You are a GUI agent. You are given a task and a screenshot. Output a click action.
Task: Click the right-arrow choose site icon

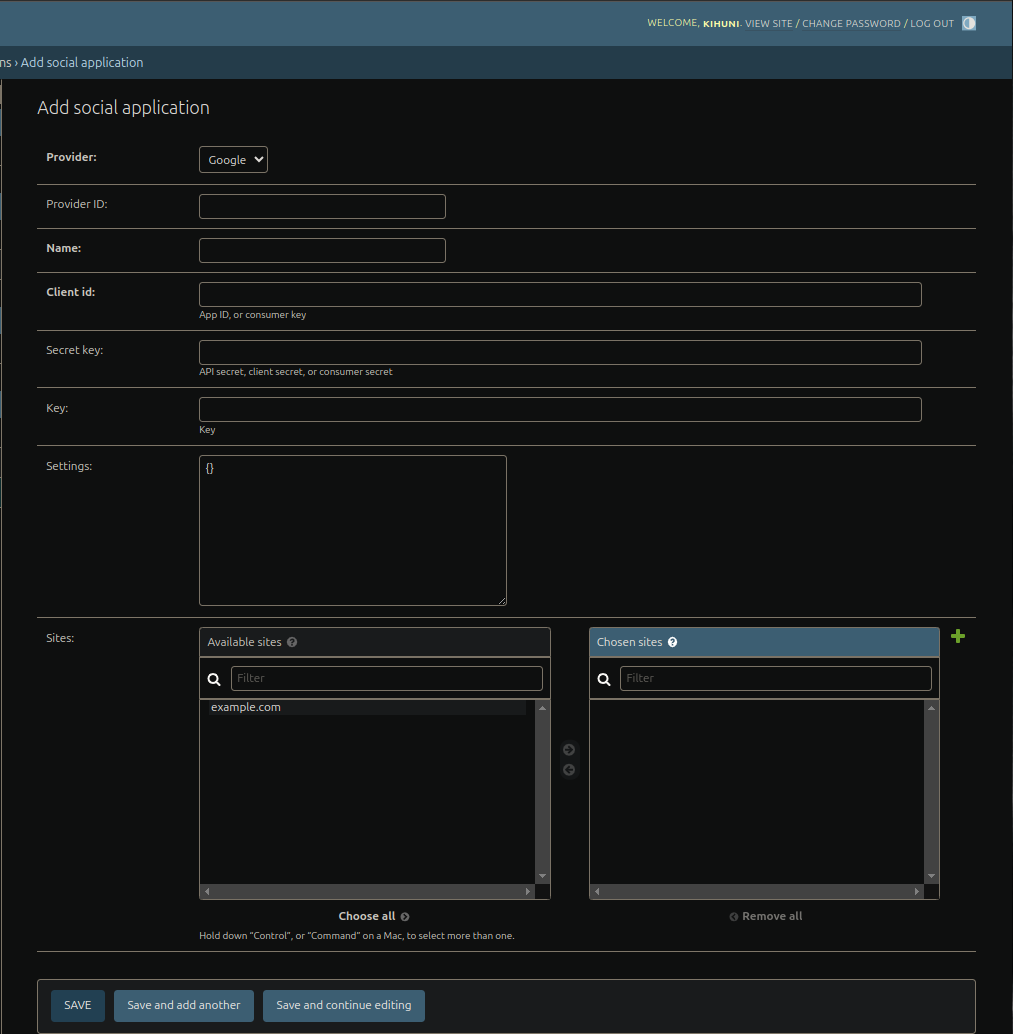pyautogui.click(x=568, y=750)
